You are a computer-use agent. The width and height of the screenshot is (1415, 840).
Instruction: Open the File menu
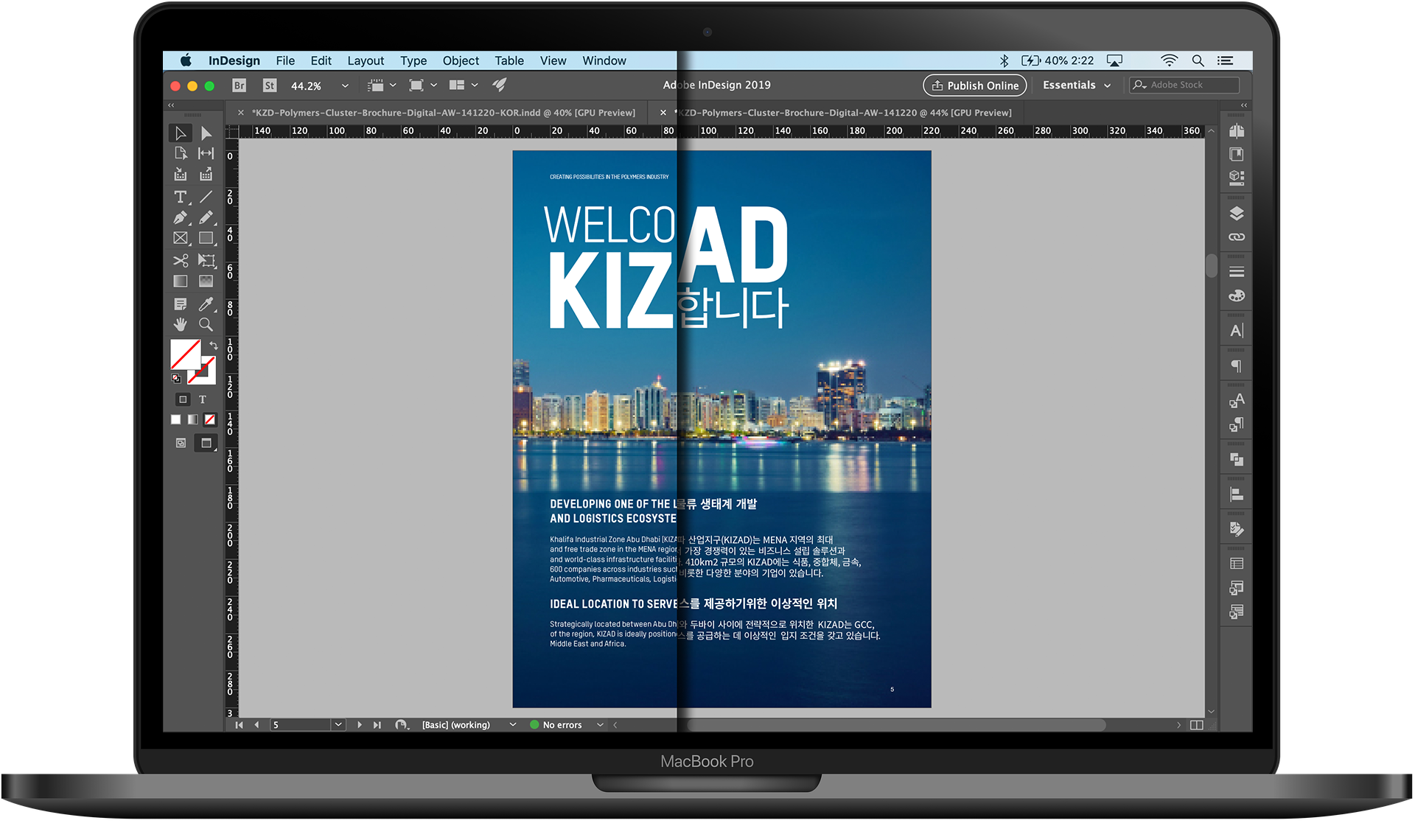pos(285,60)
